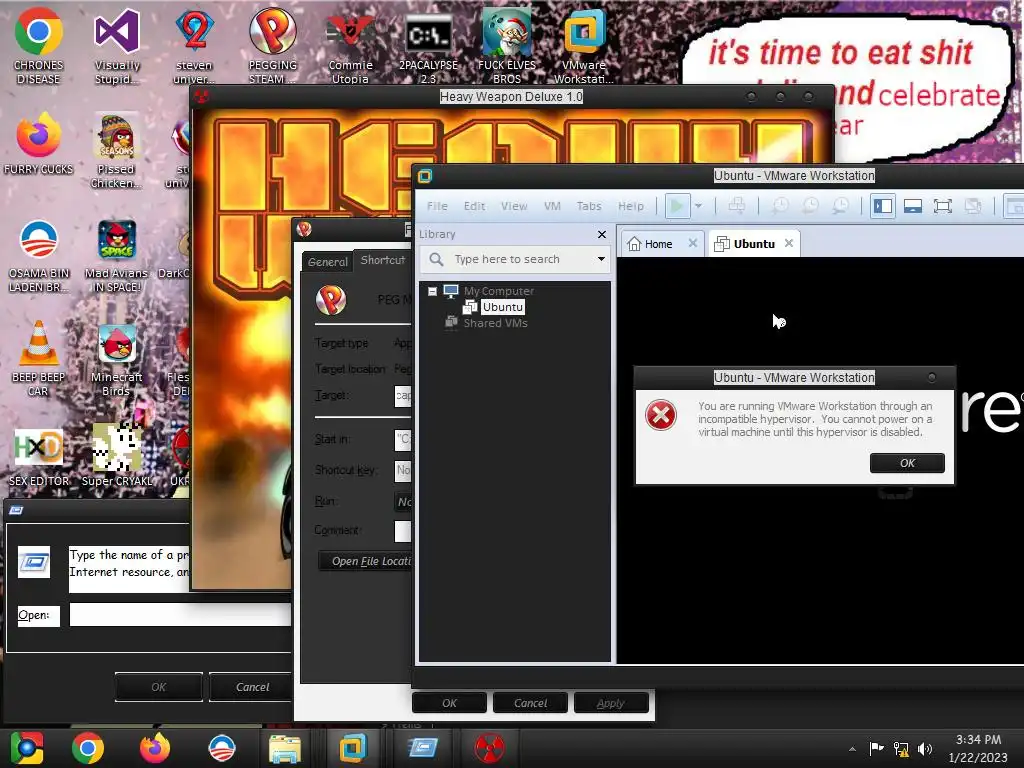Viewport: 1024px width, 768px height.
Task: Click the Open text box in Run dialog
Action: tap(180, 615)
